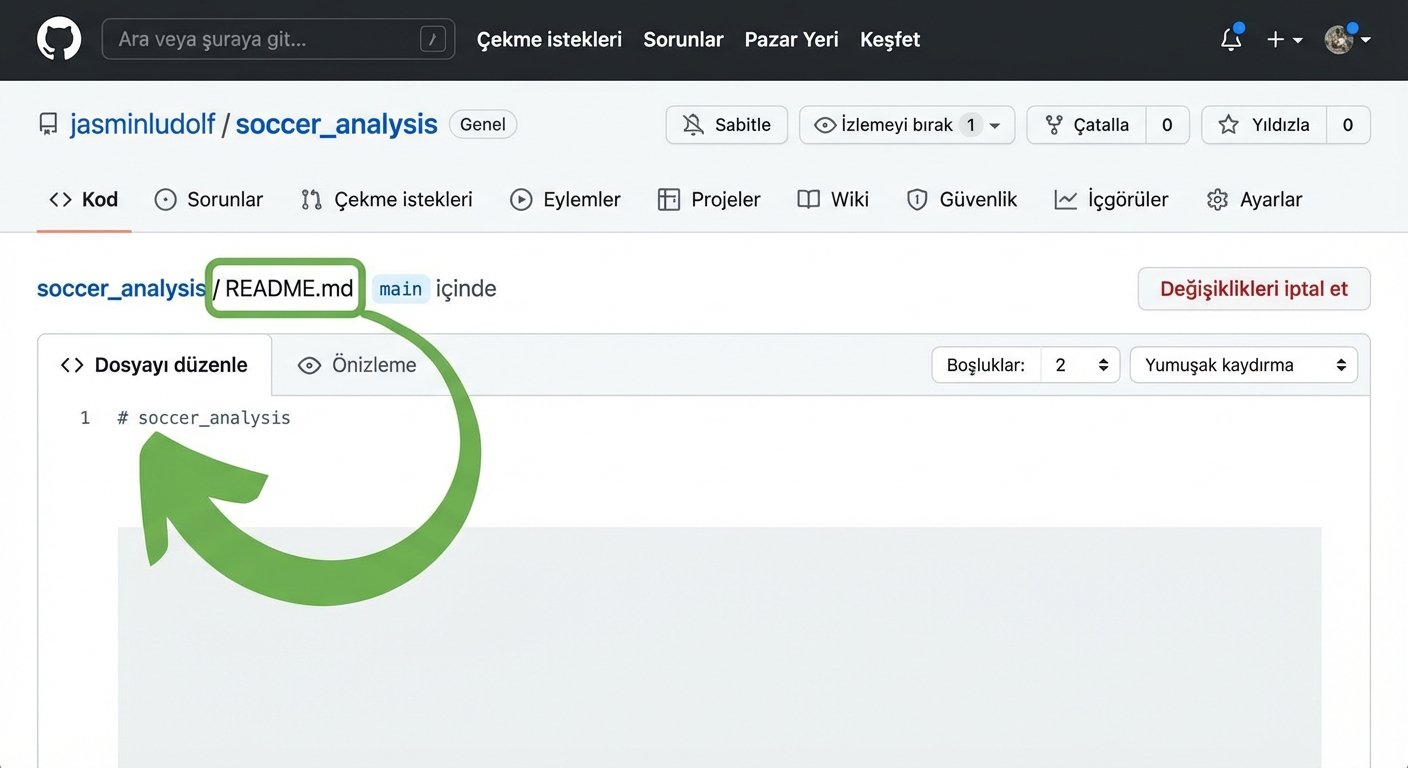Go to Pazar Yeri in top bar
Screen dimensions: 1408x768
pos(791,40)
